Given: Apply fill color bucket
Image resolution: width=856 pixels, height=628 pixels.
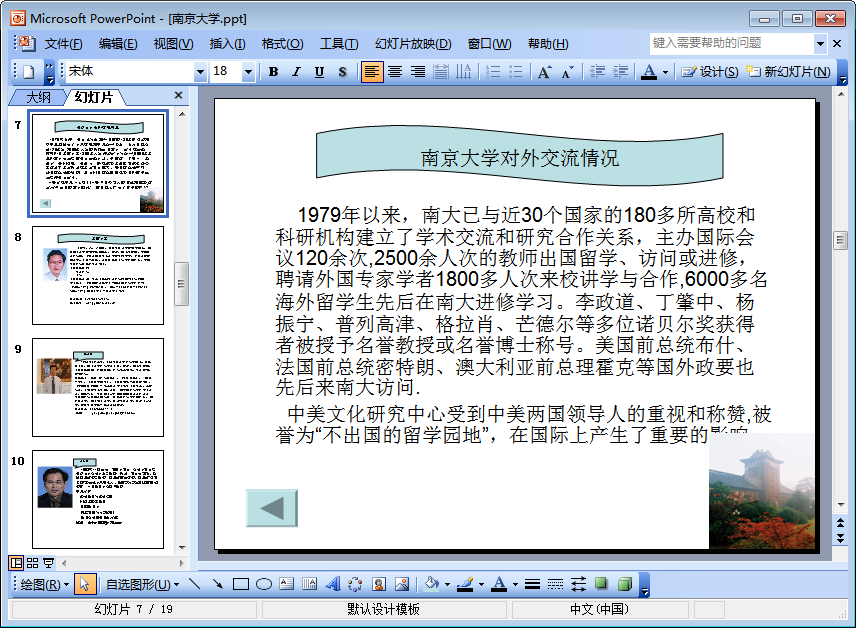Looking at the screenshot, I should pyautogui.click(x=431, y=584).
